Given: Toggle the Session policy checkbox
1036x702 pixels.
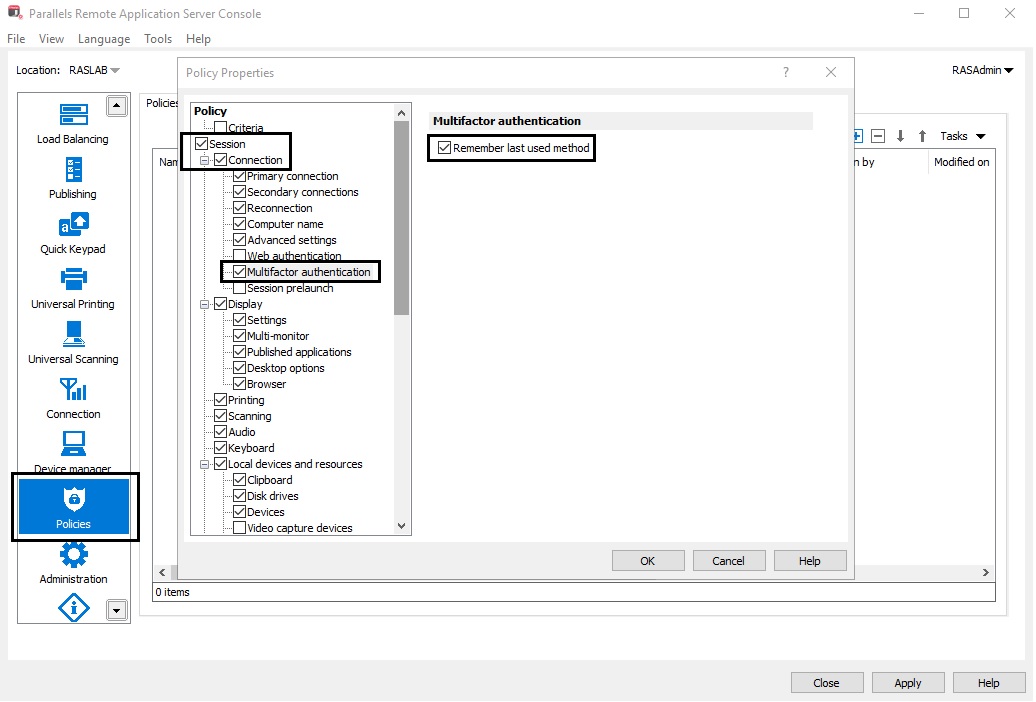Looking at the screenshot, I should (x=202, y=143).
